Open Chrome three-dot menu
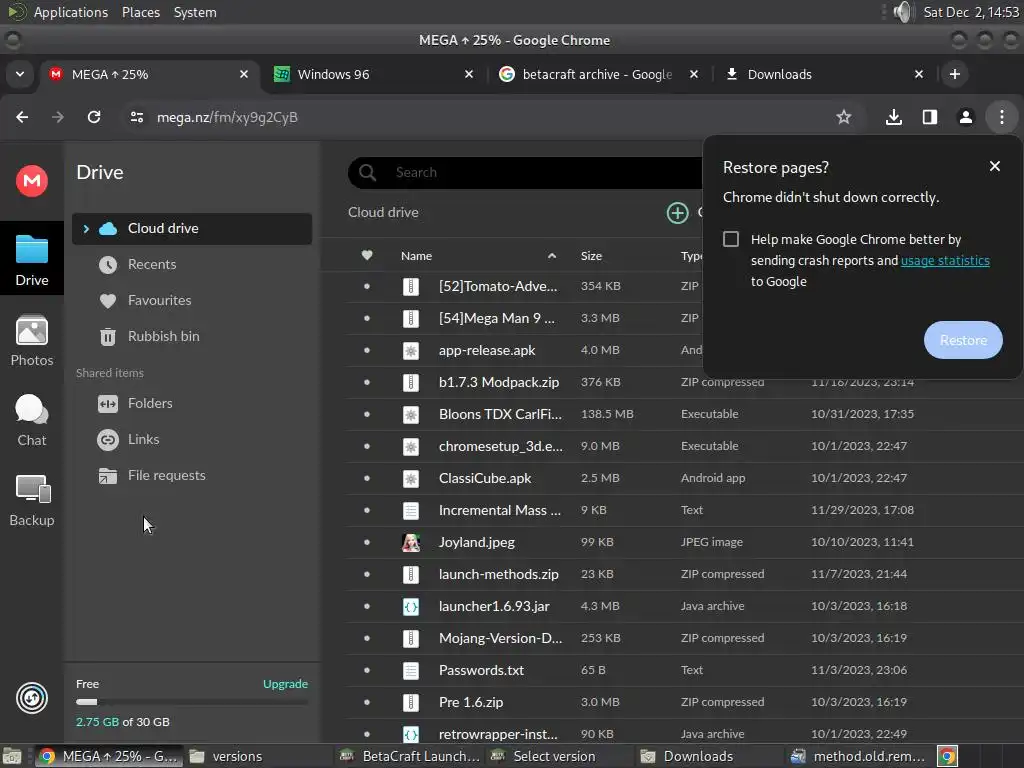 pyautogui.click(x=1002, y=117)
